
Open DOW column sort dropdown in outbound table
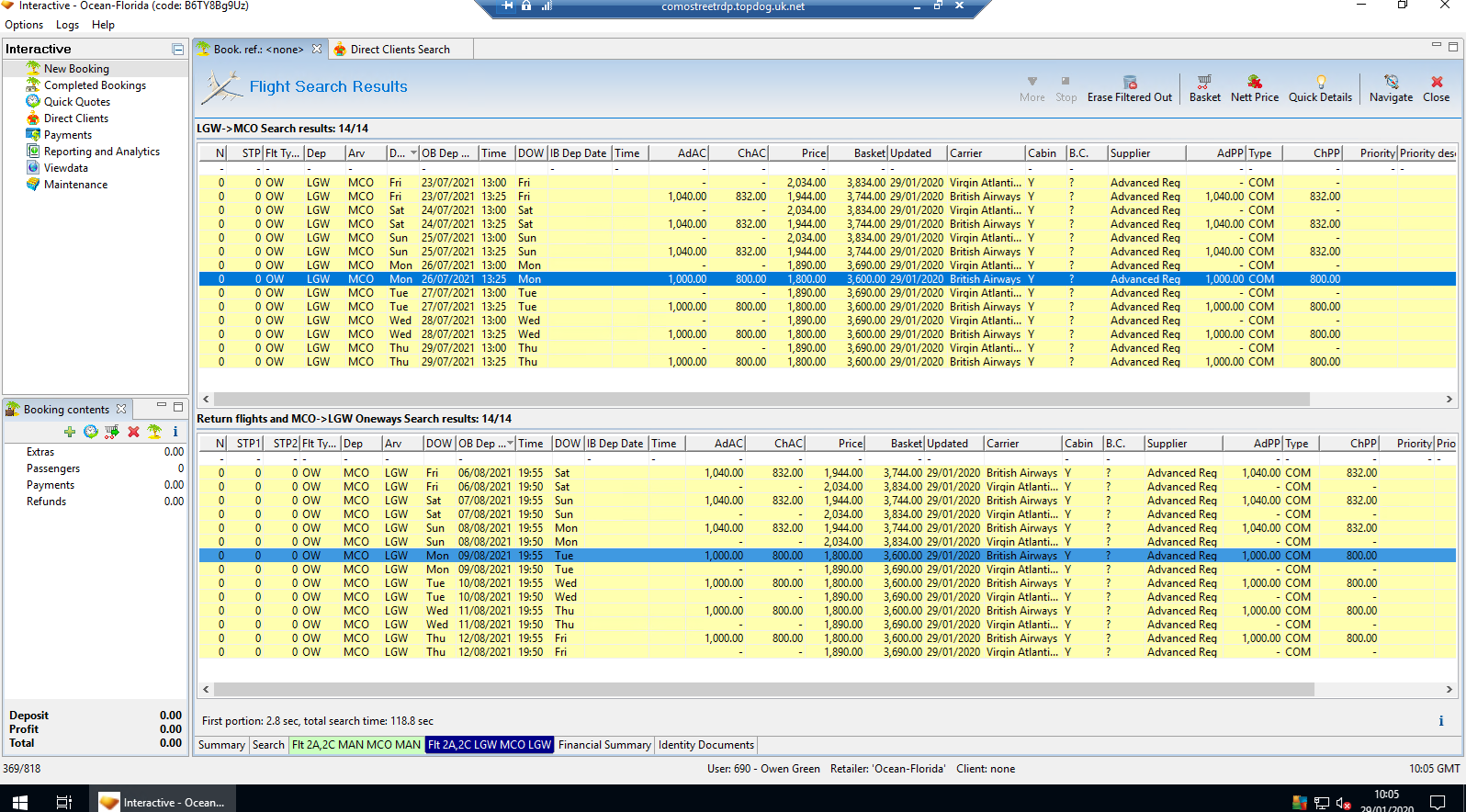[413, 153]
